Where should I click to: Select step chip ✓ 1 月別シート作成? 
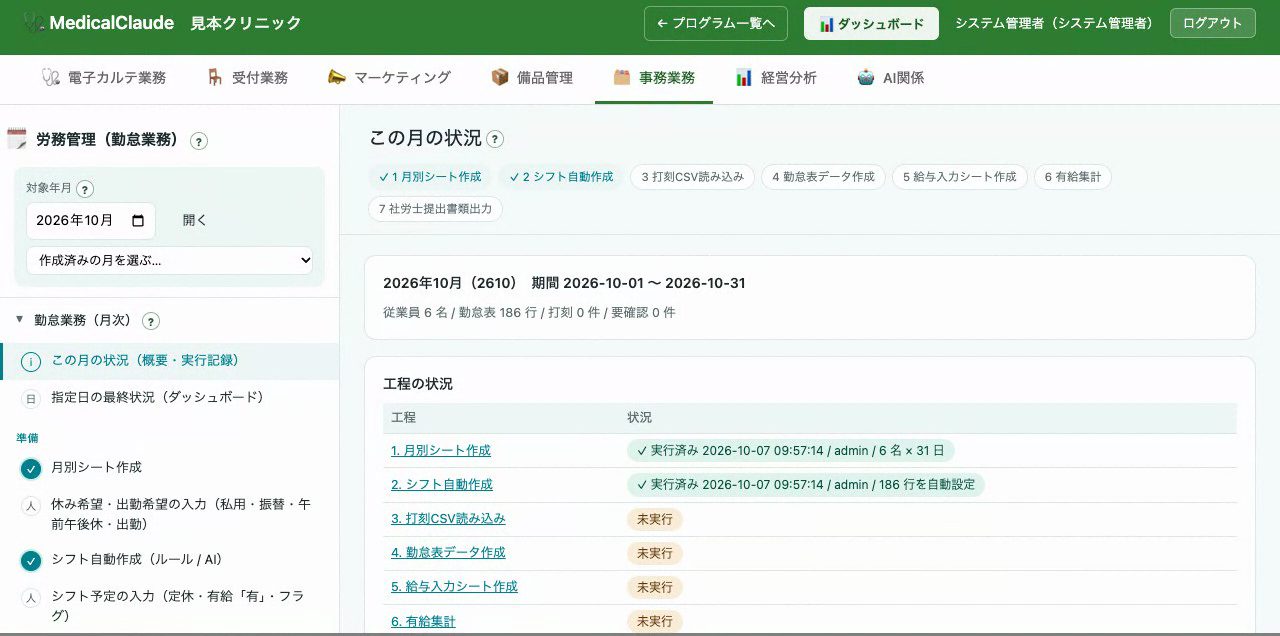coord(431,177)
